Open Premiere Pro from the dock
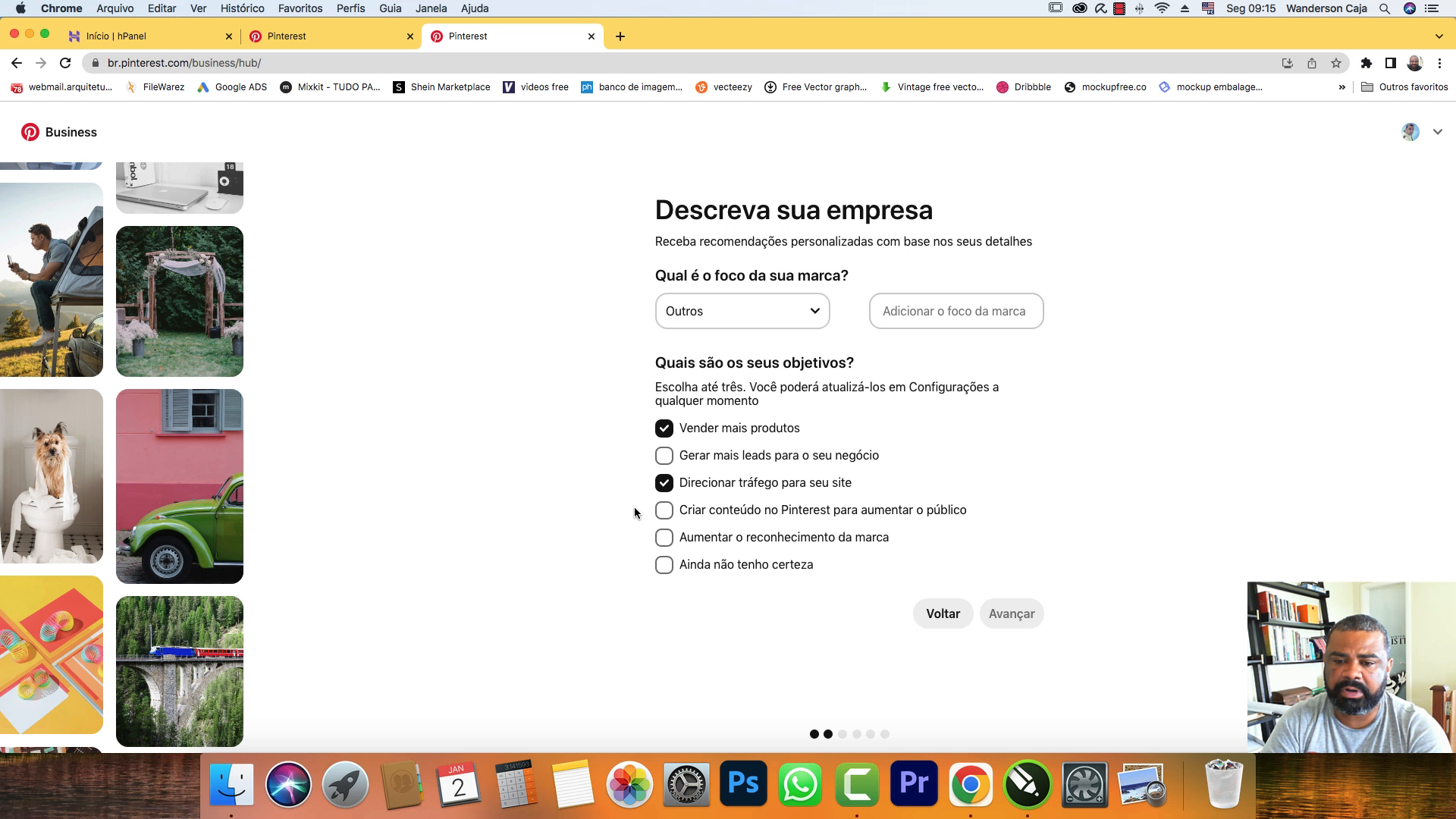This screenshot has height=819, width=1456. click(x=914, y=785)
